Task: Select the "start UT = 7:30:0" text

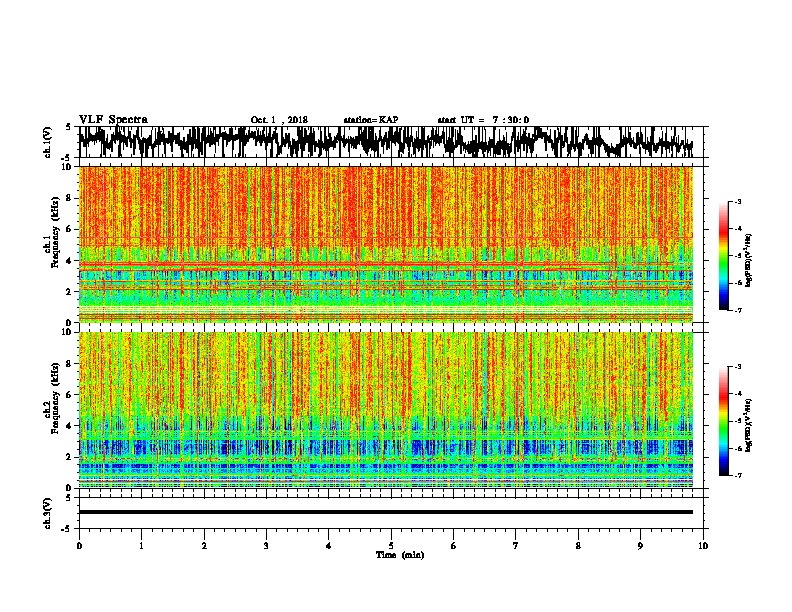Action: click(x=483, y=120)
